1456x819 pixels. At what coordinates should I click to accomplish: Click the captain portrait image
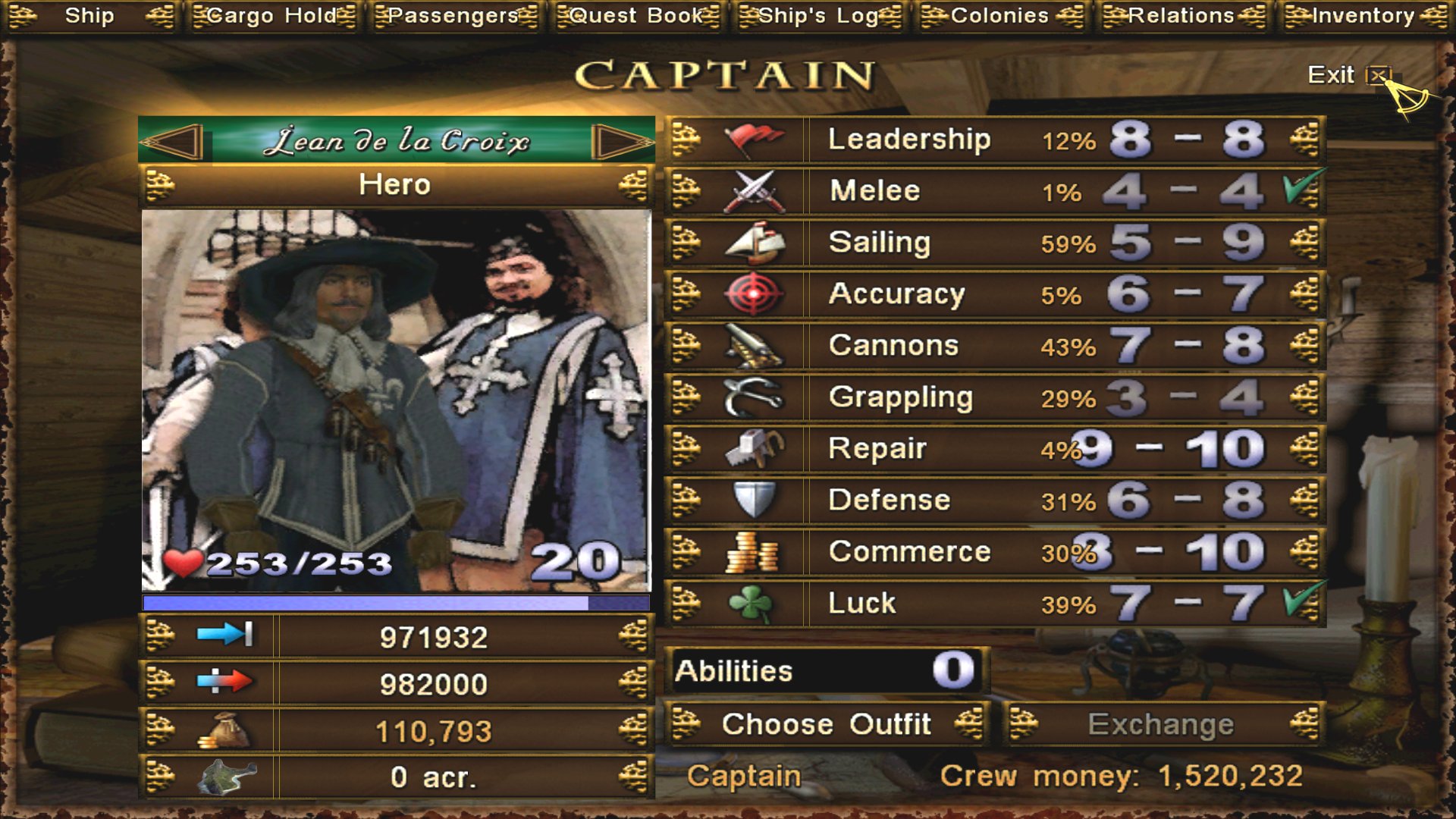coord(396,400)
